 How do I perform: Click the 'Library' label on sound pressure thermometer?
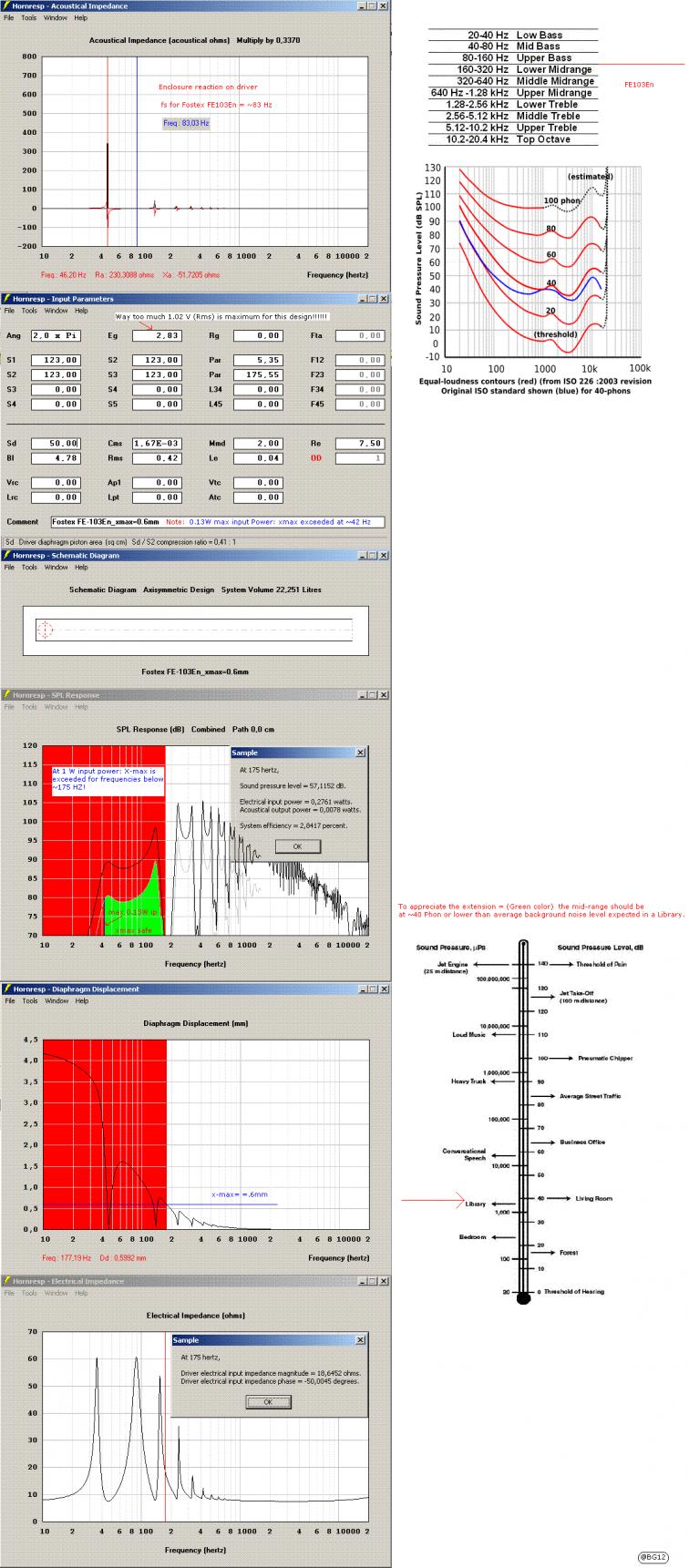coord(476,1204)
